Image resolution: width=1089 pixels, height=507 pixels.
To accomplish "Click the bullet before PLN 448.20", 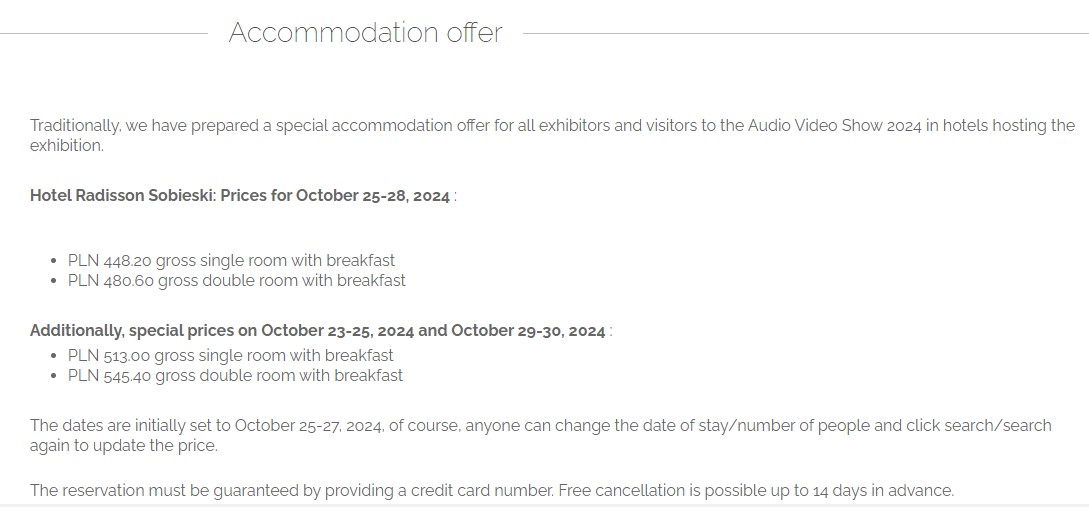I will (53, 262).
